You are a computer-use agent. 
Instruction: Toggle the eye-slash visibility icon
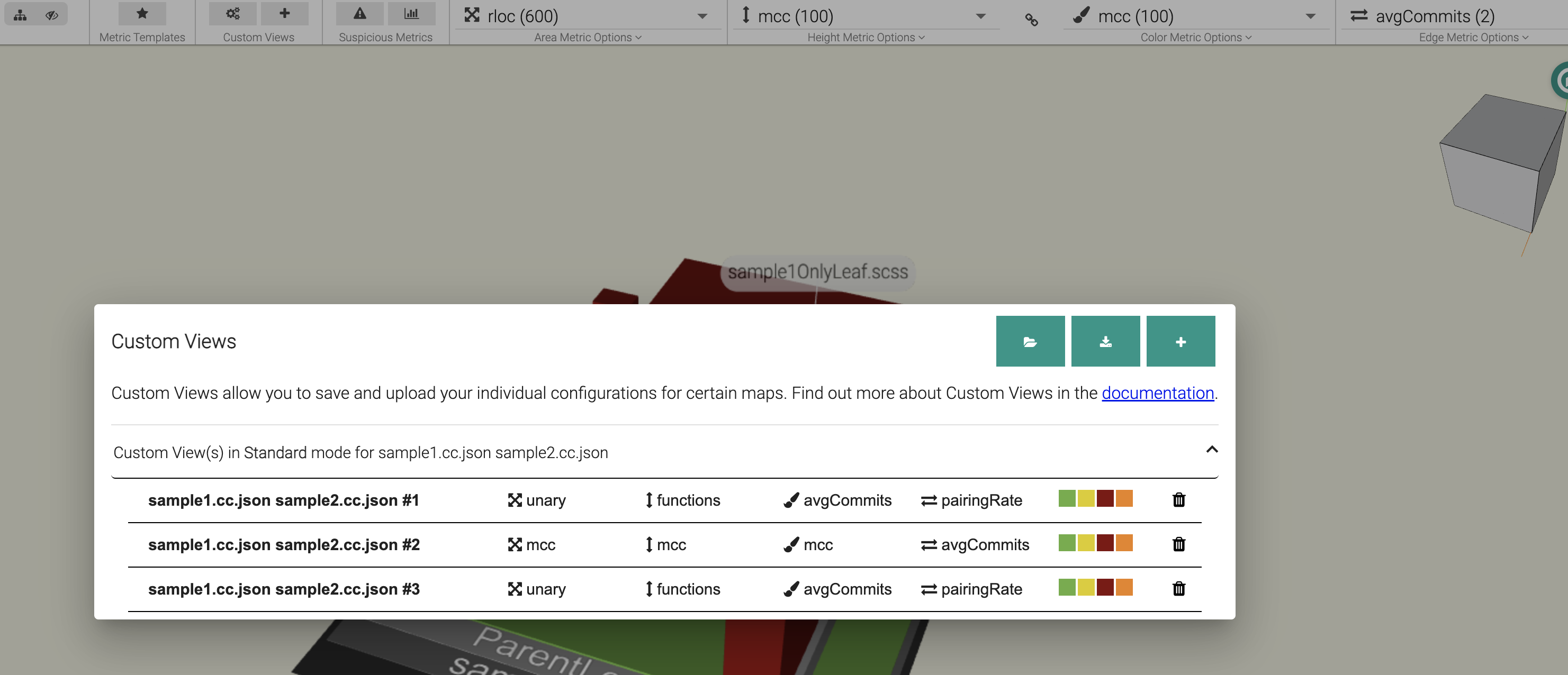(52, 15)
